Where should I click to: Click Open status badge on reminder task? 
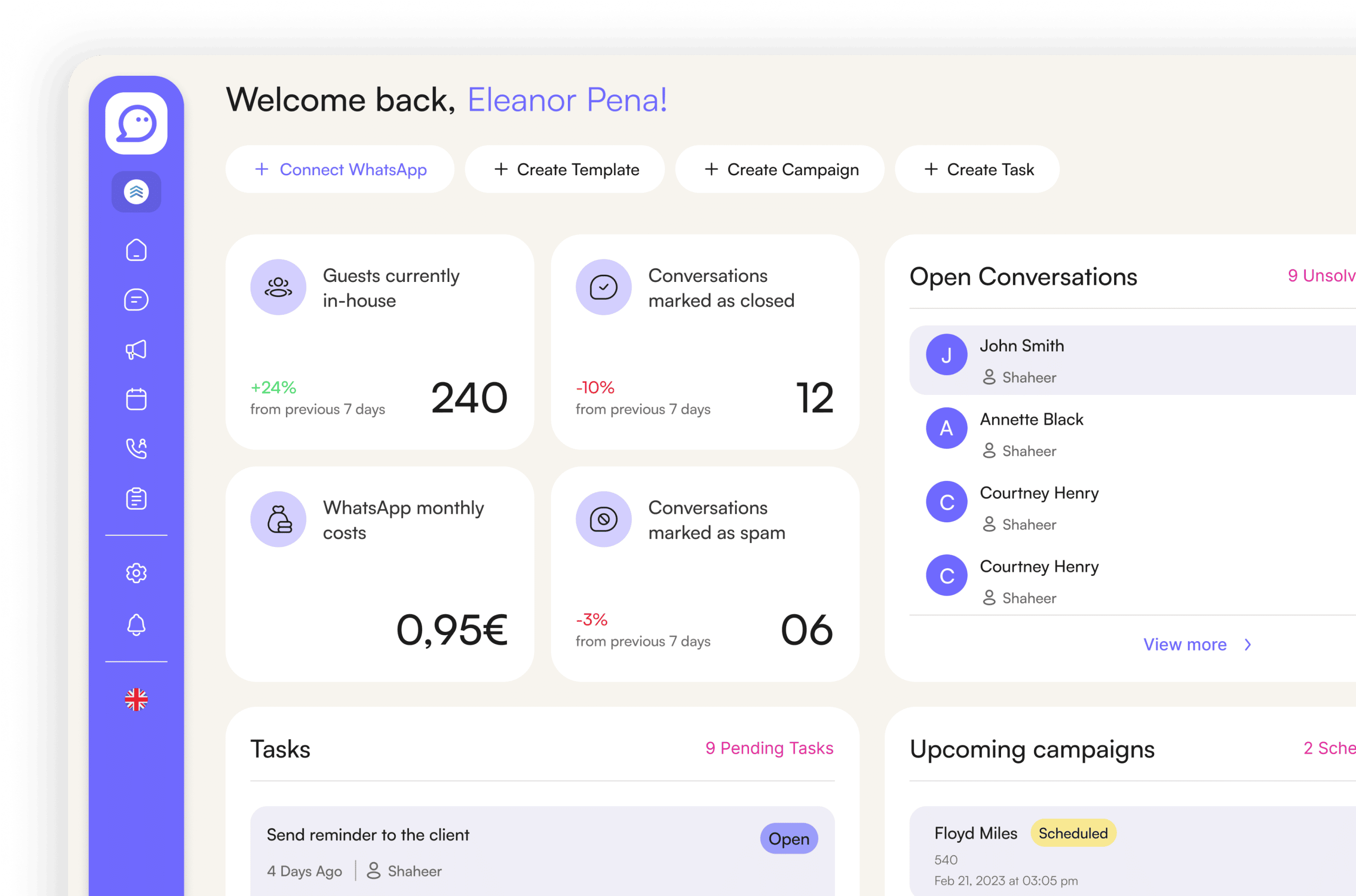click(x=789, y=838)
